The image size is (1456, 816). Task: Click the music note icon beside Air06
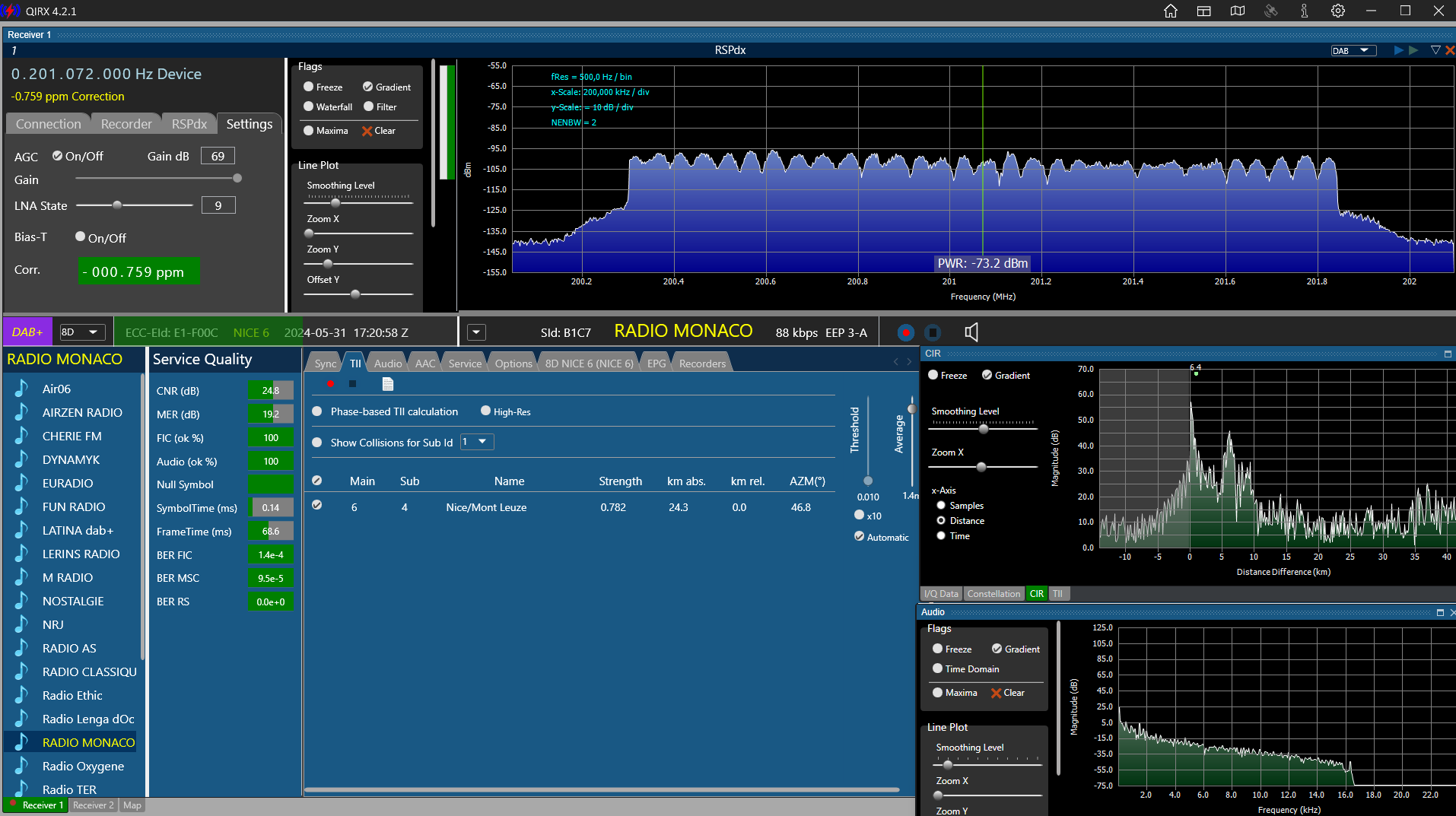(21, 389)
